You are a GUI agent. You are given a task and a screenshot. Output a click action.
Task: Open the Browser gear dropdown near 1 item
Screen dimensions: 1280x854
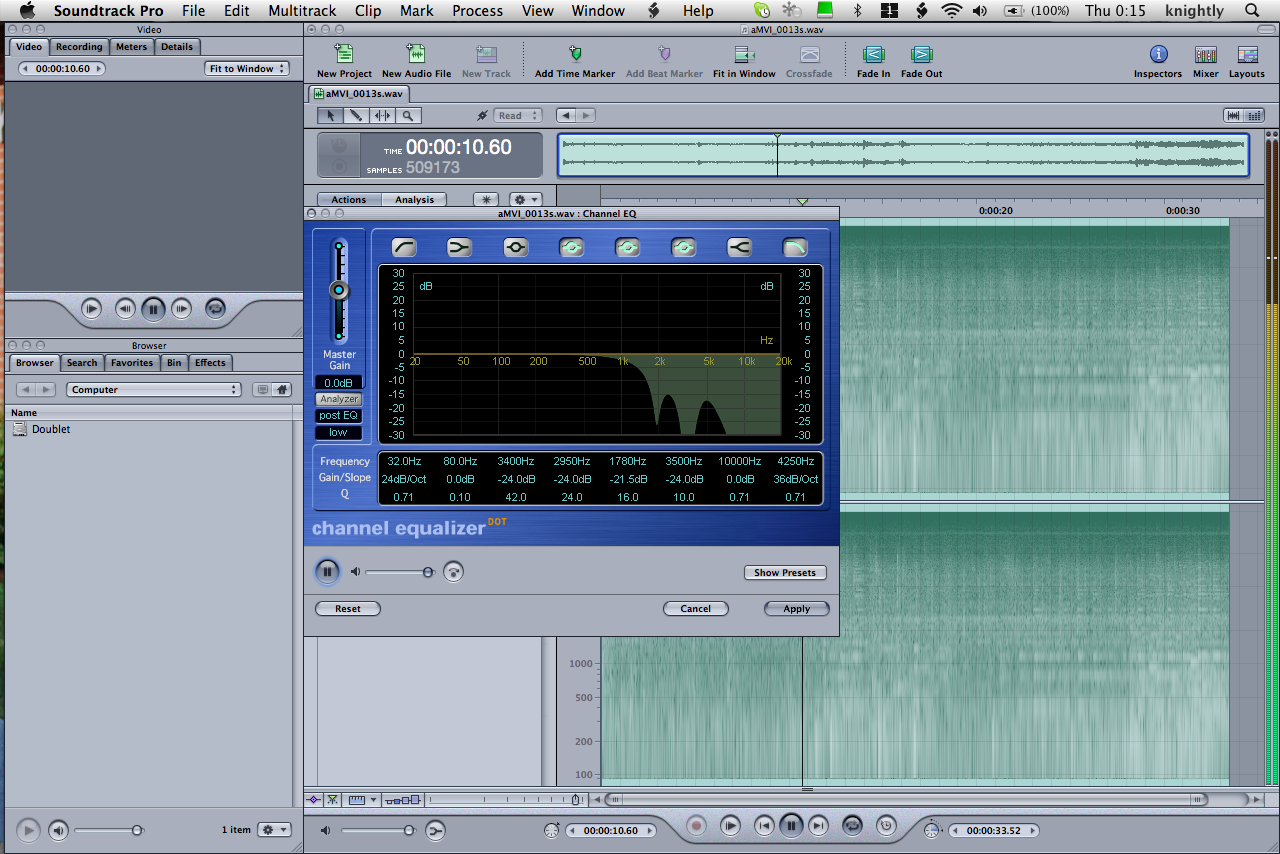pos(274,830)
